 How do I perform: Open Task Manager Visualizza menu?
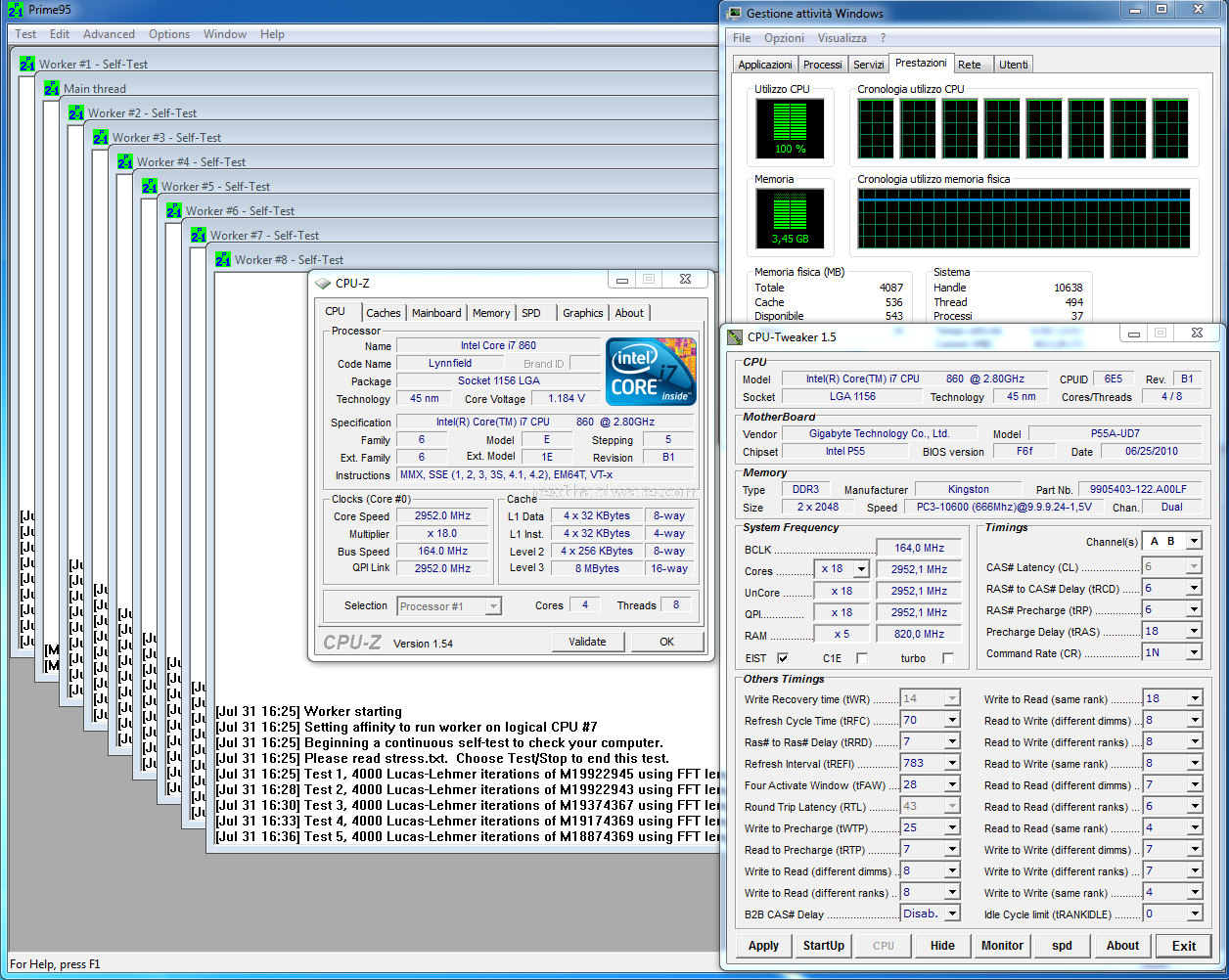coord(842,38)
